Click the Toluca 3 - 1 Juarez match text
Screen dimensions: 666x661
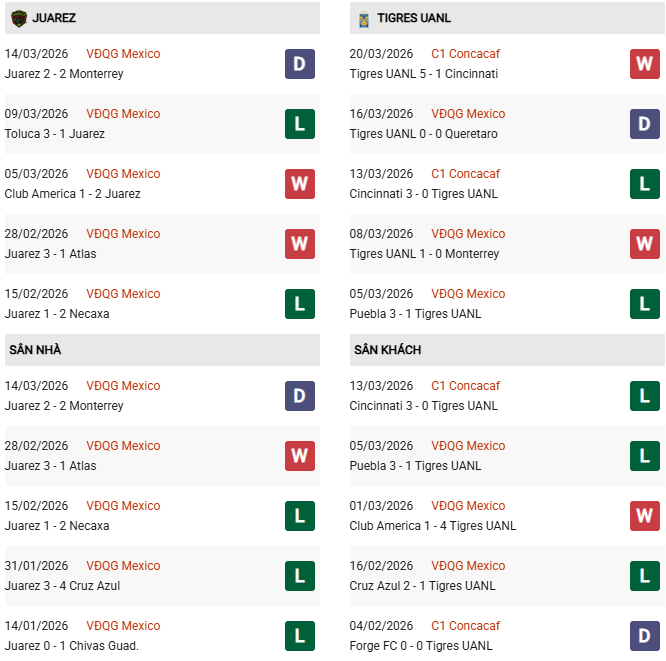click(55, 134)
